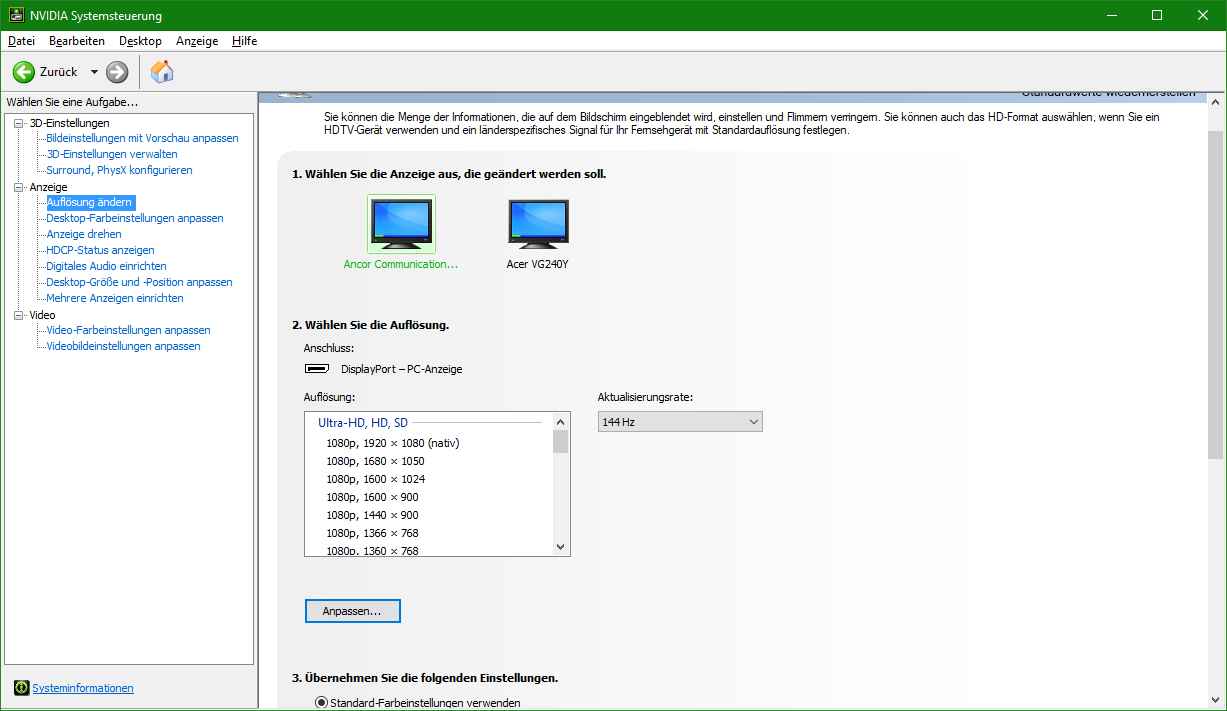Collapse the 3D-Einstellungen tree node
Image resolution: width=1227 pixels, height=711 pixels.
[x=18, y=122]
